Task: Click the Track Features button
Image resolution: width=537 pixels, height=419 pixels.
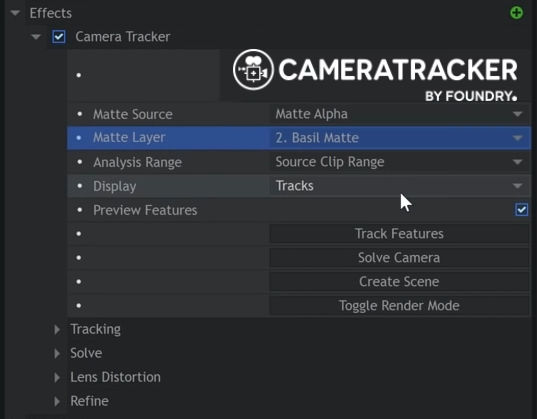Action: tap(399, 234)
